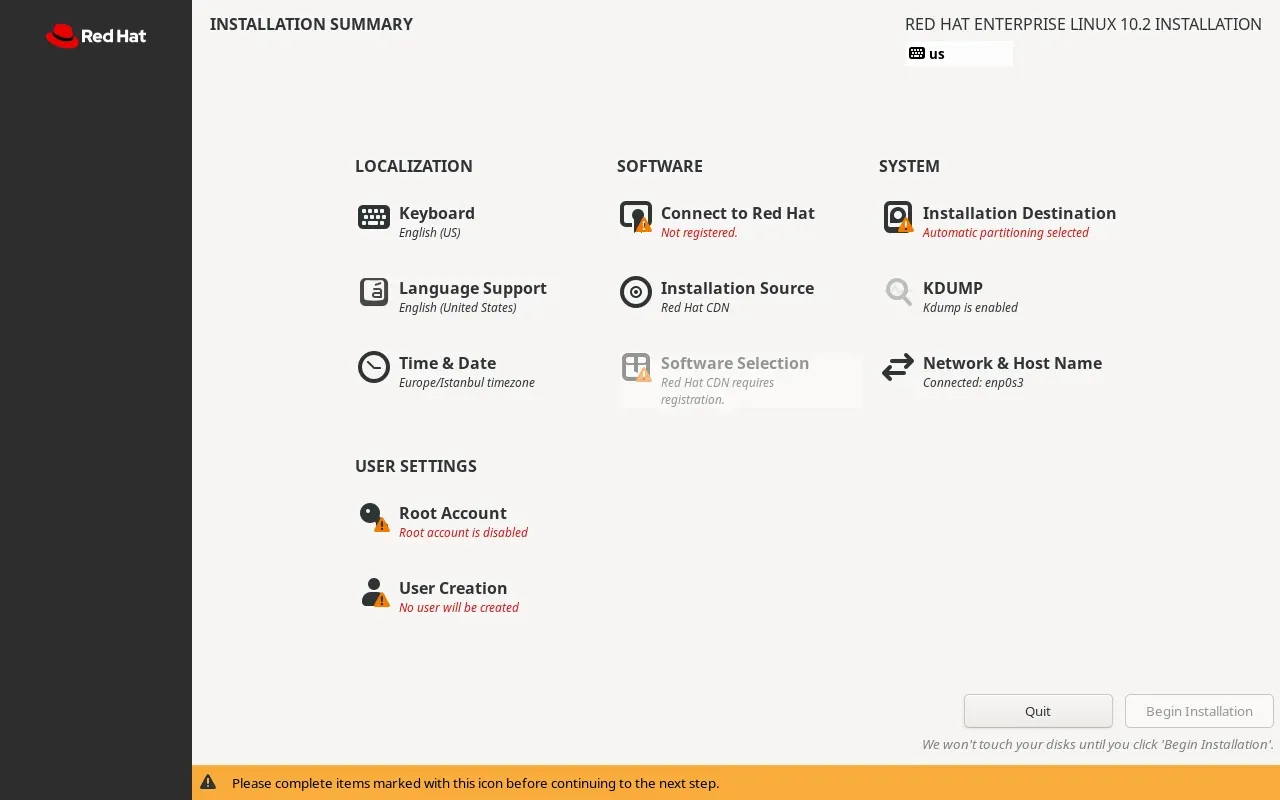Click the 'English (United States)' language status

[458, 308]
